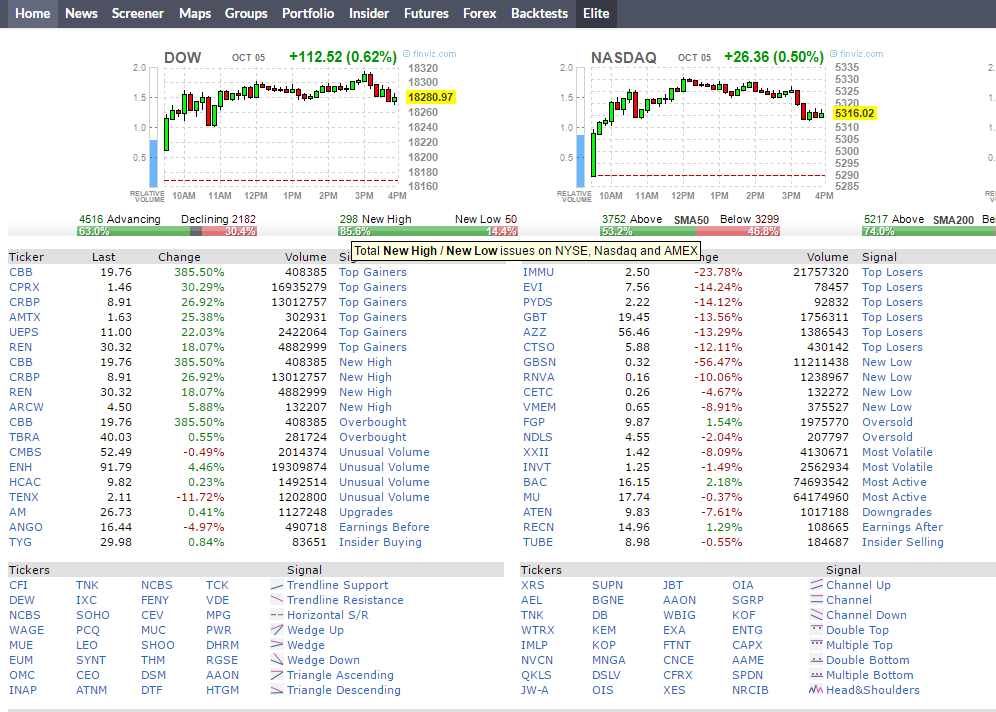Click the Triangle Ascending pattern icon

click(x=276, y=675)
